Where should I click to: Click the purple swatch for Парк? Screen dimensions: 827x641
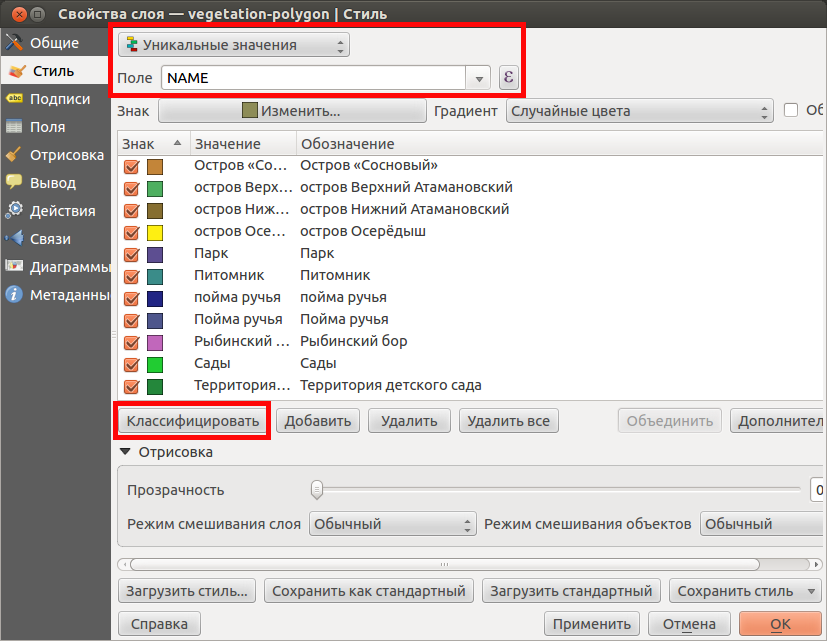pyautogui.click(x=155, y=255)
